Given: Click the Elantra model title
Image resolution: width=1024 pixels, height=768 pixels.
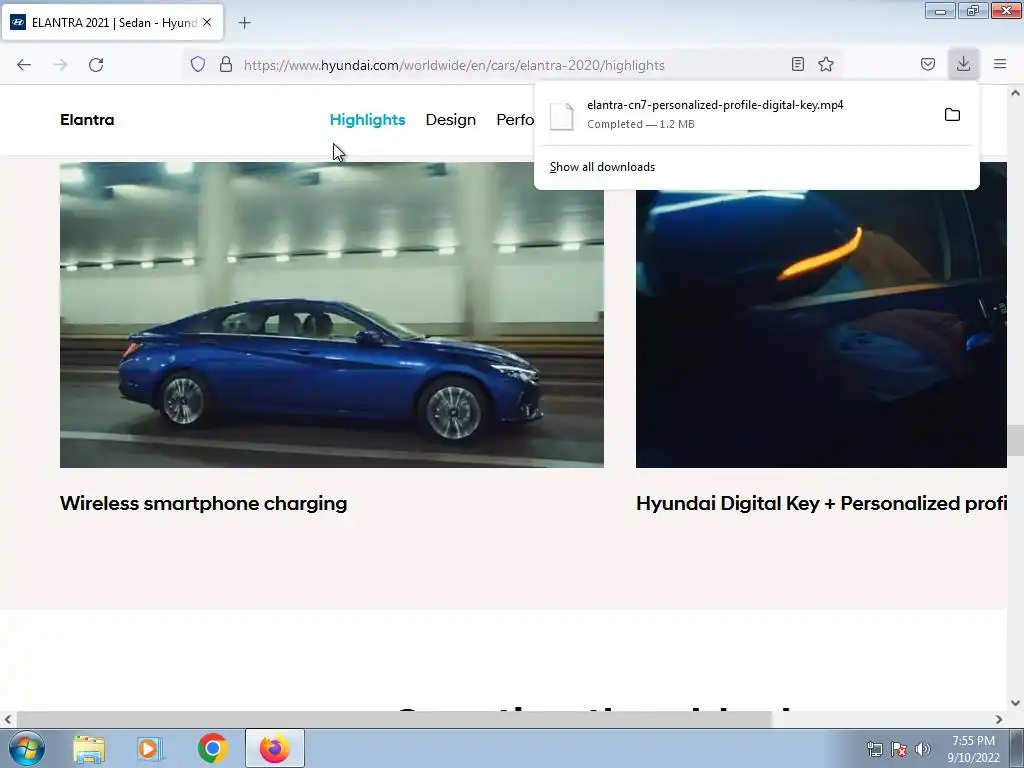Looking at the screenshot, I should point(87,120).
